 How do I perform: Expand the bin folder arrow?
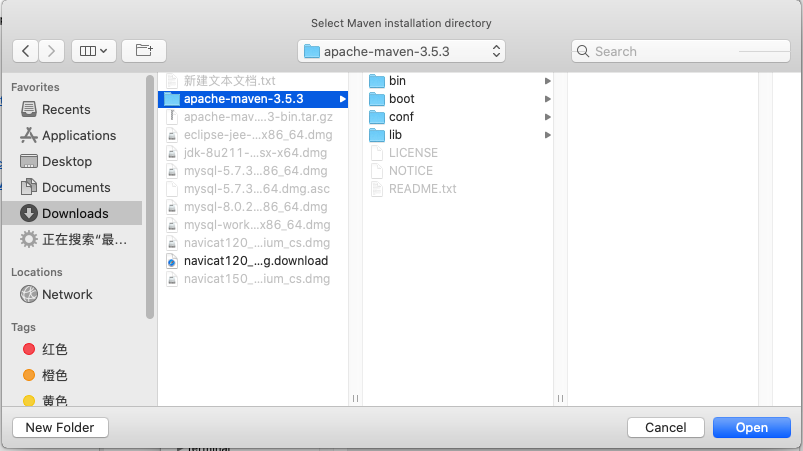(547, 81)
